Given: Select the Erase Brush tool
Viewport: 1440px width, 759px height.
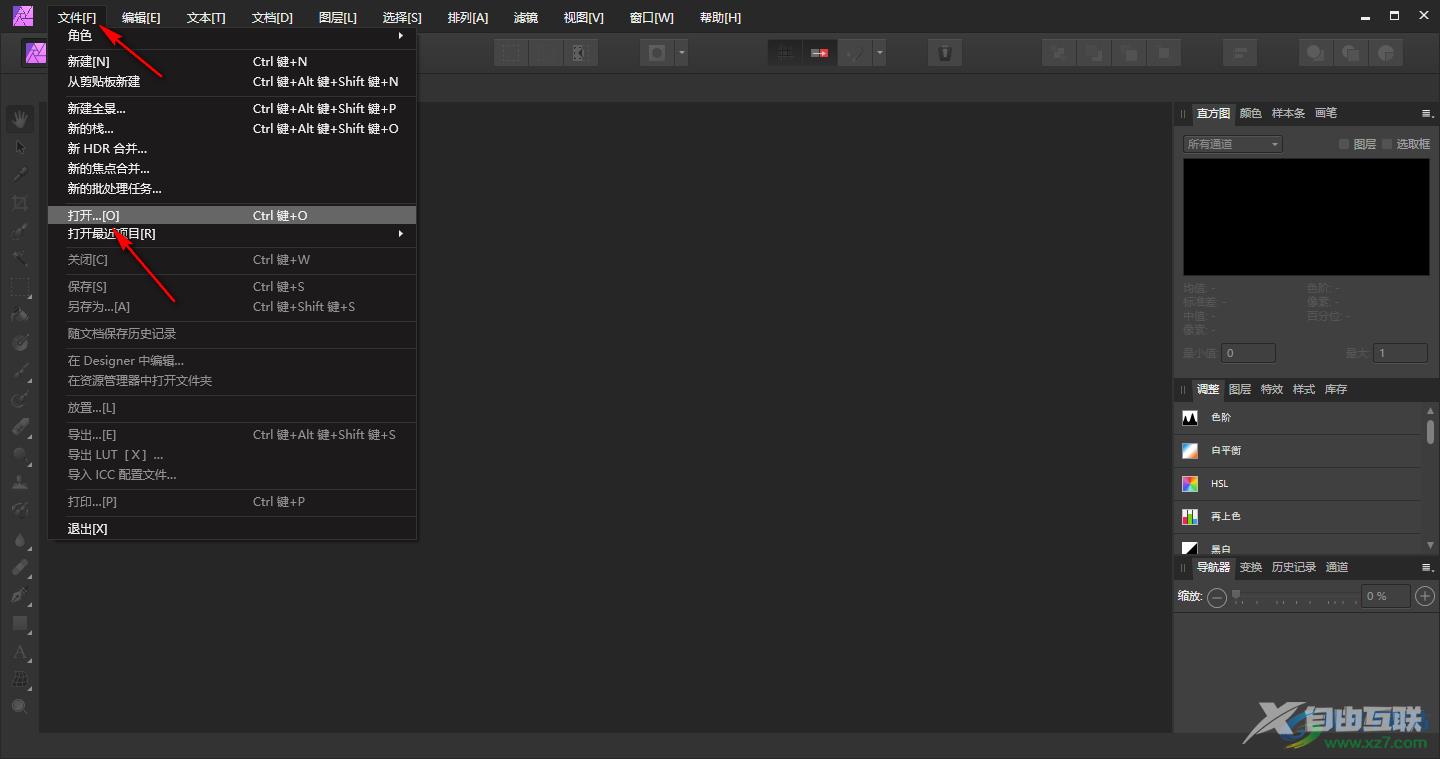Looking at the screenshot, I should pyautogui.click(x=20, y=427).
